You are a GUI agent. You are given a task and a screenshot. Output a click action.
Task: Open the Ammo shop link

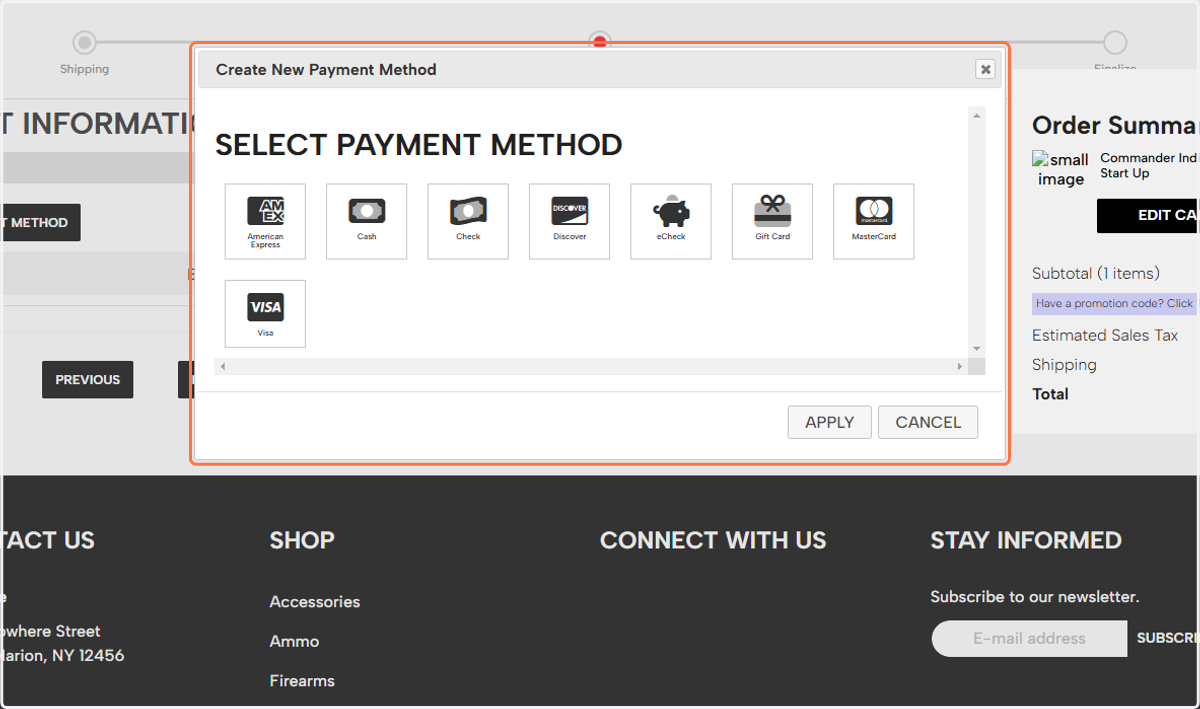[x=294, y=641]
